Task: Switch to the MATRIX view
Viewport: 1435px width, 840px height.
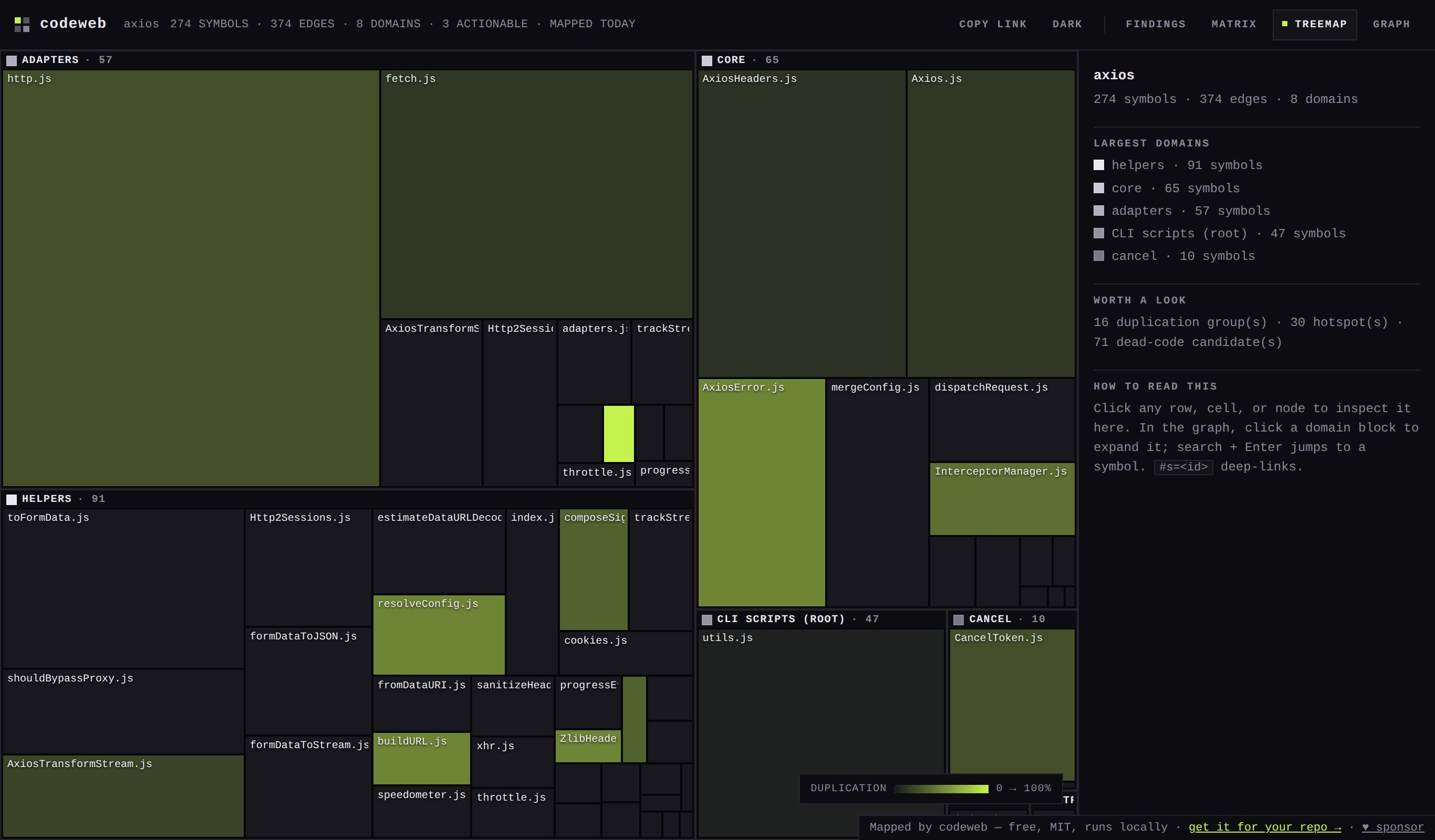Action: tap(1233, 24)
